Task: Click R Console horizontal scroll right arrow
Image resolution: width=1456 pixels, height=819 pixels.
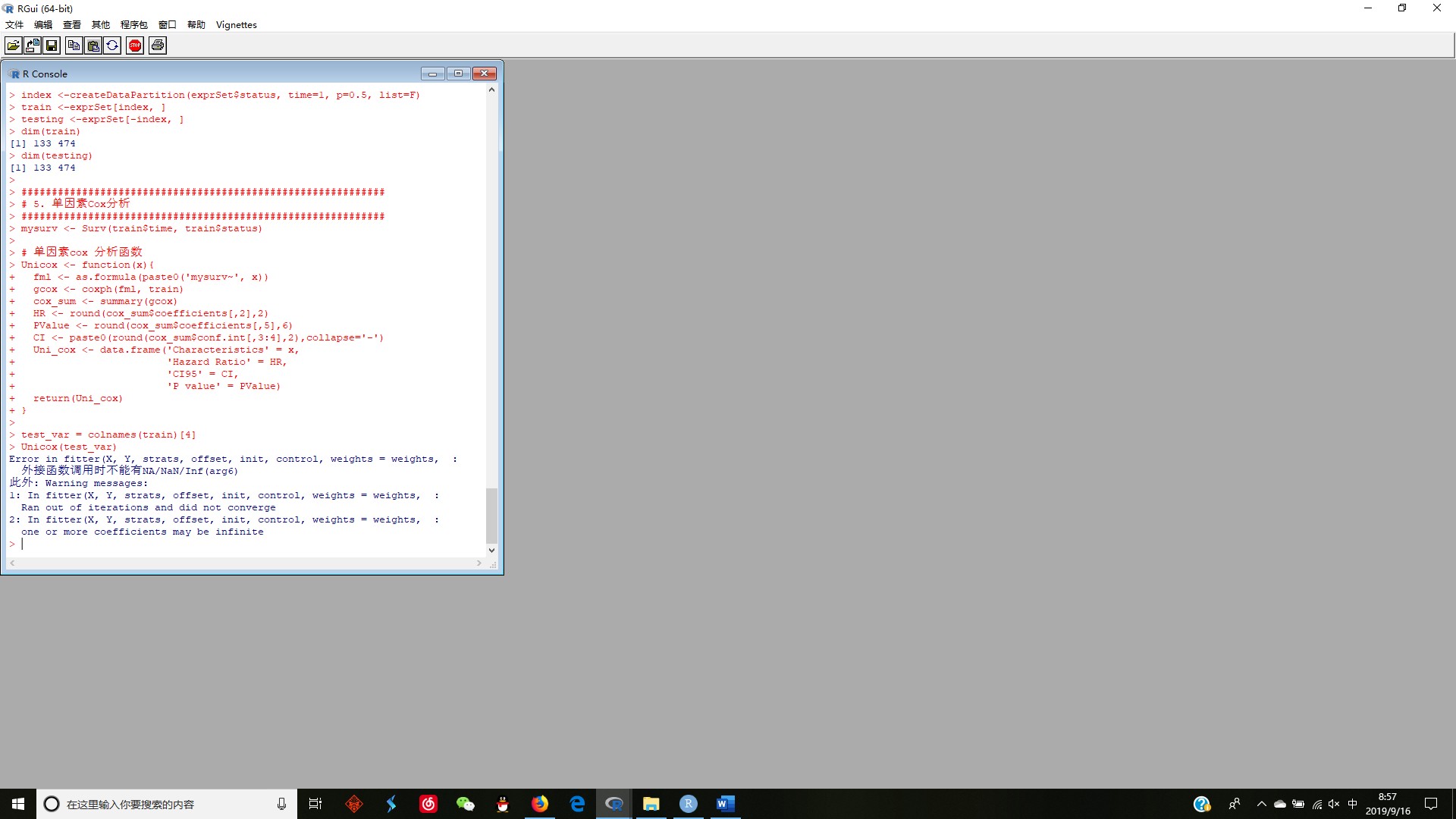Action: pyautogui.click(x=479, y=563)
